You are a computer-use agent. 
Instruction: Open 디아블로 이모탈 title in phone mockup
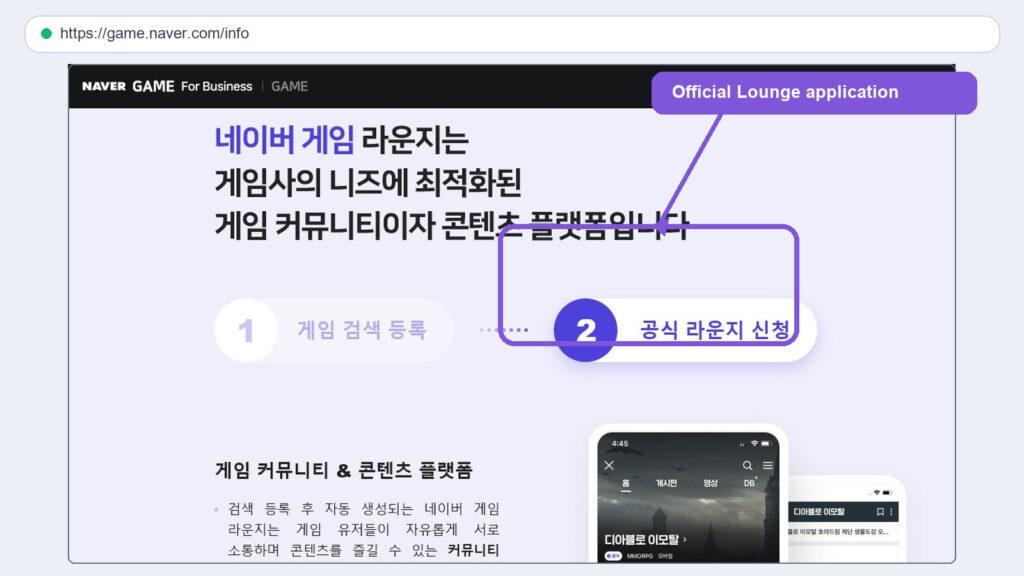pos(645,539)
